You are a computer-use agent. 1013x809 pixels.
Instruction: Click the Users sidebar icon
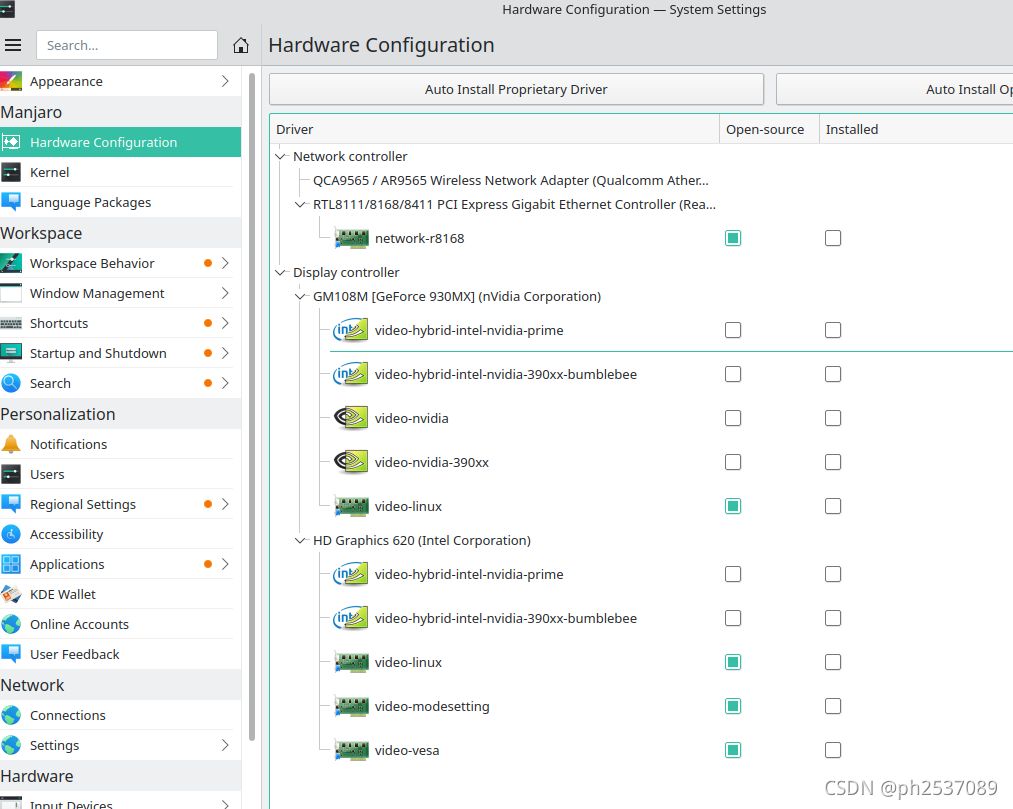[11, 474]
